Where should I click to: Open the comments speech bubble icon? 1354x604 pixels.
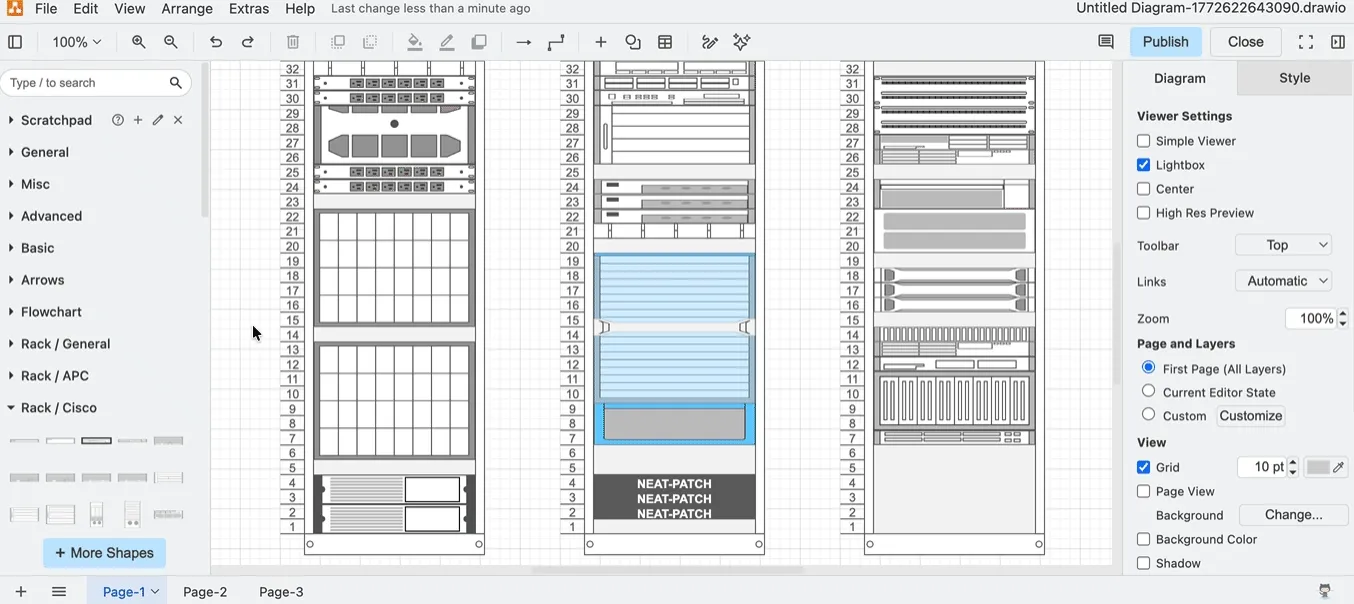pos(1106,42)
